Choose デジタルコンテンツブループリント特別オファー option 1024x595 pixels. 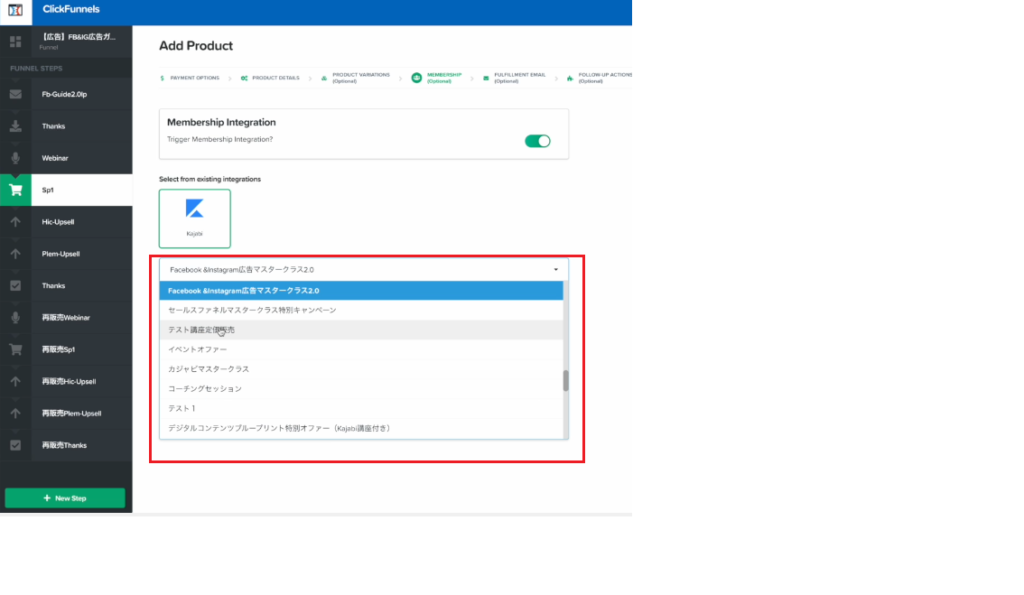[x=361, y=428]
